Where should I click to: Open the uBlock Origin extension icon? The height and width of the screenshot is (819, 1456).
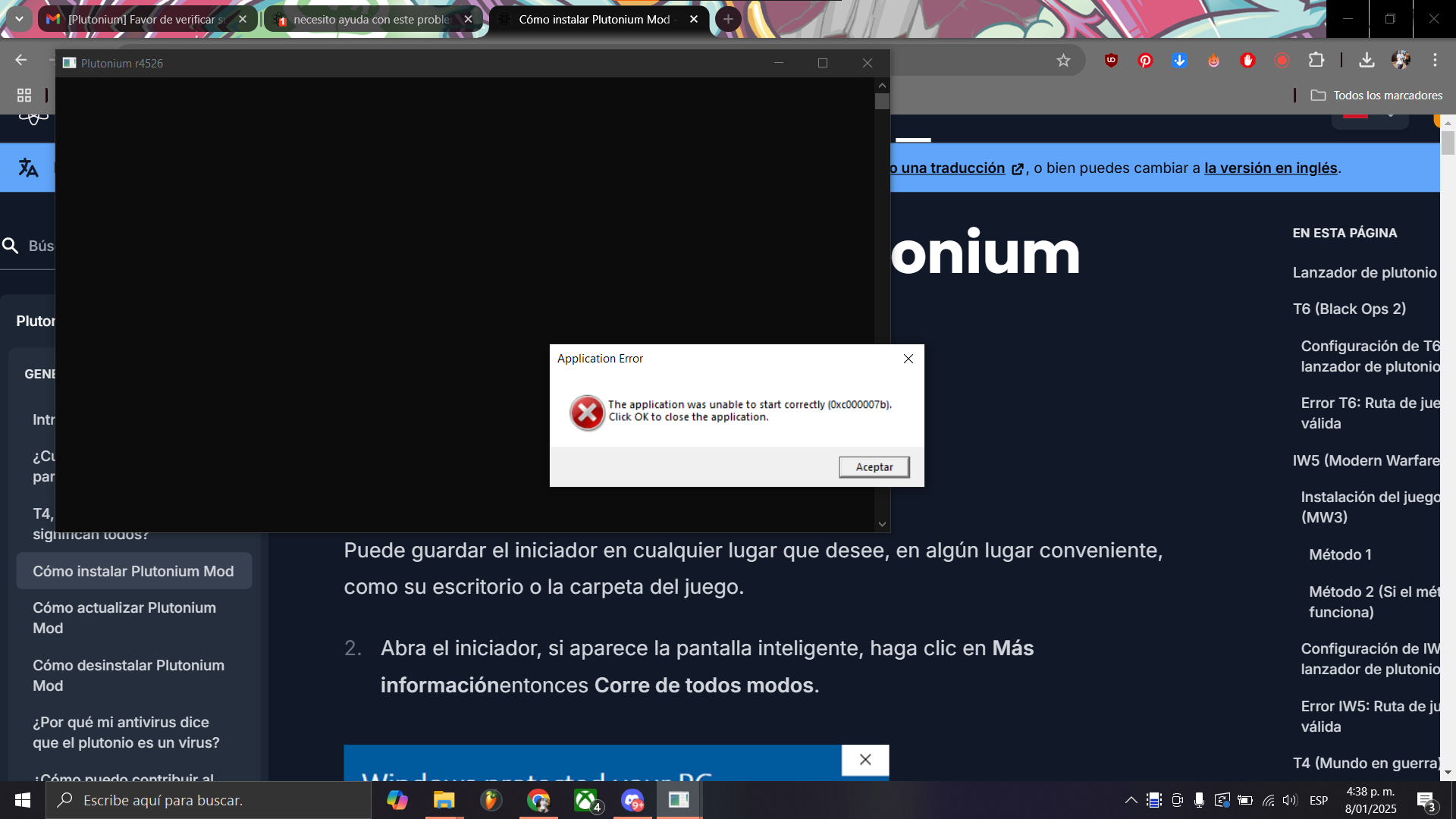pos(1111,61)
